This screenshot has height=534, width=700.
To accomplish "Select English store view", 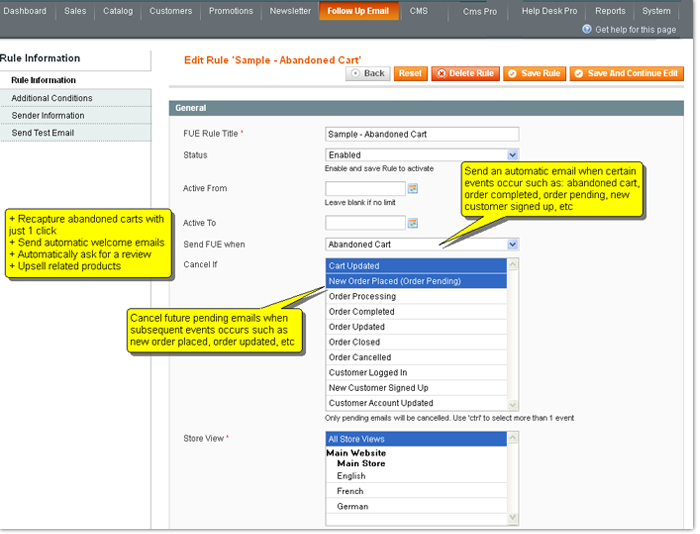I will [416, 476].
